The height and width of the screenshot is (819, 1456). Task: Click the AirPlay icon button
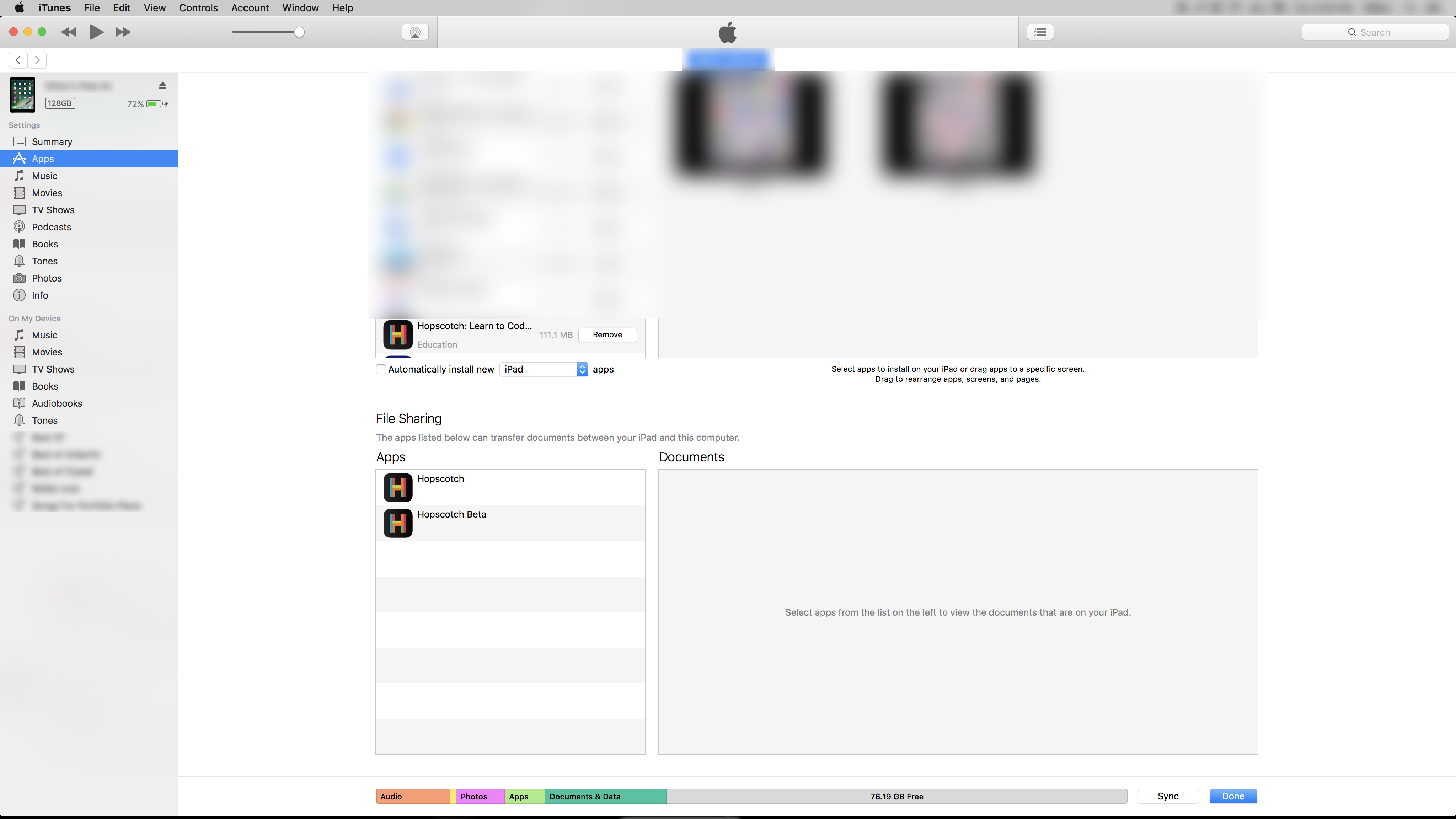click(415, 32)
